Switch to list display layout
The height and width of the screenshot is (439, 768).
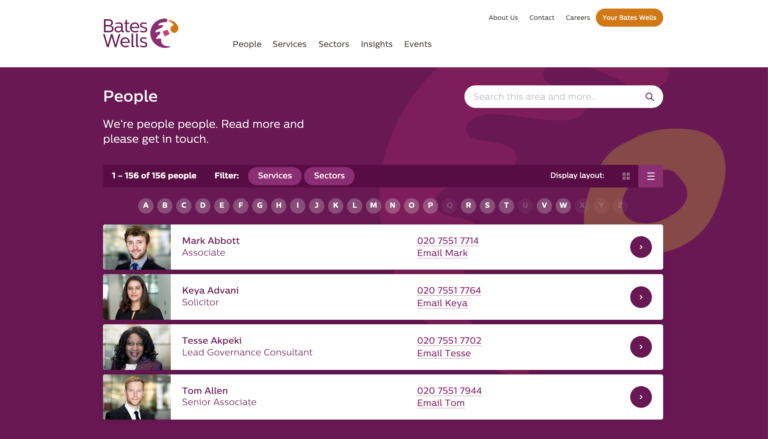coord(650,176)
